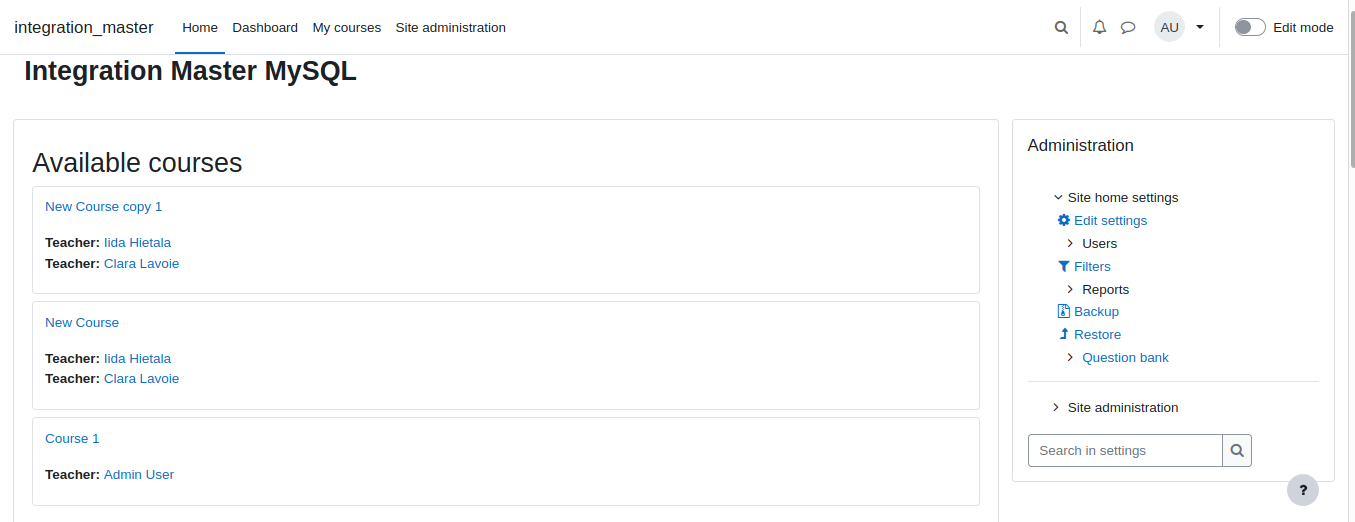Click the Restore upload arrow icon

point(1064,334)
